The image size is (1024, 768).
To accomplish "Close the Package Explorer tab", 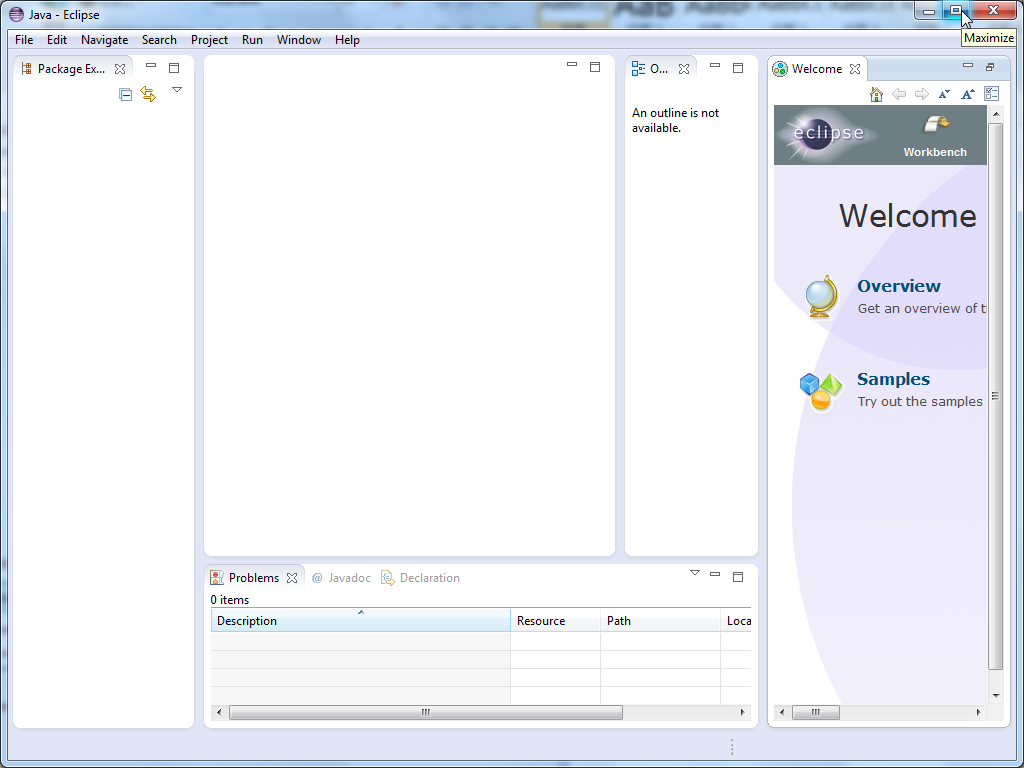I will tap(120, 69).
